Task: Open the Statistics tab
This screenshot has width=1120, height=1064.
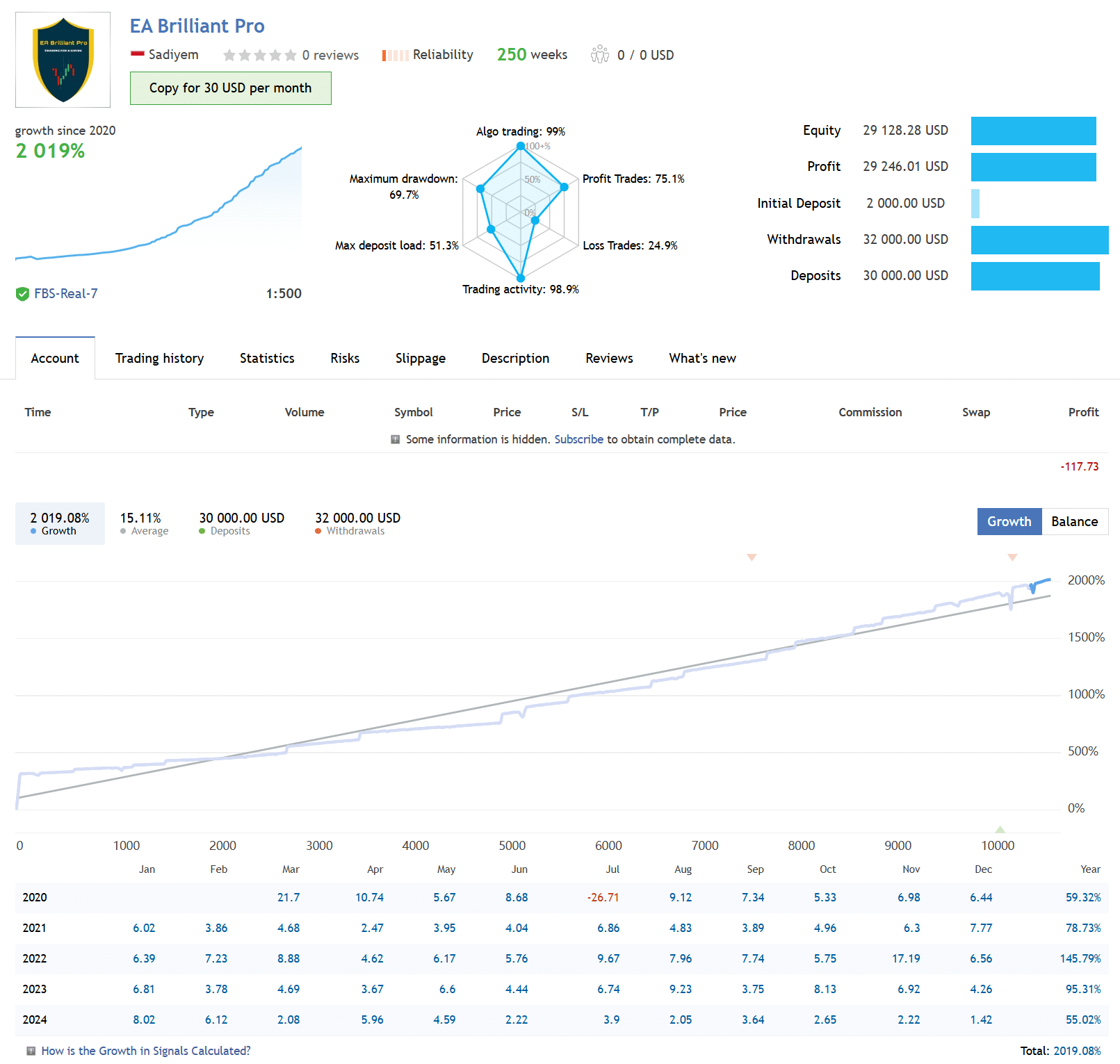Action: 267,358
